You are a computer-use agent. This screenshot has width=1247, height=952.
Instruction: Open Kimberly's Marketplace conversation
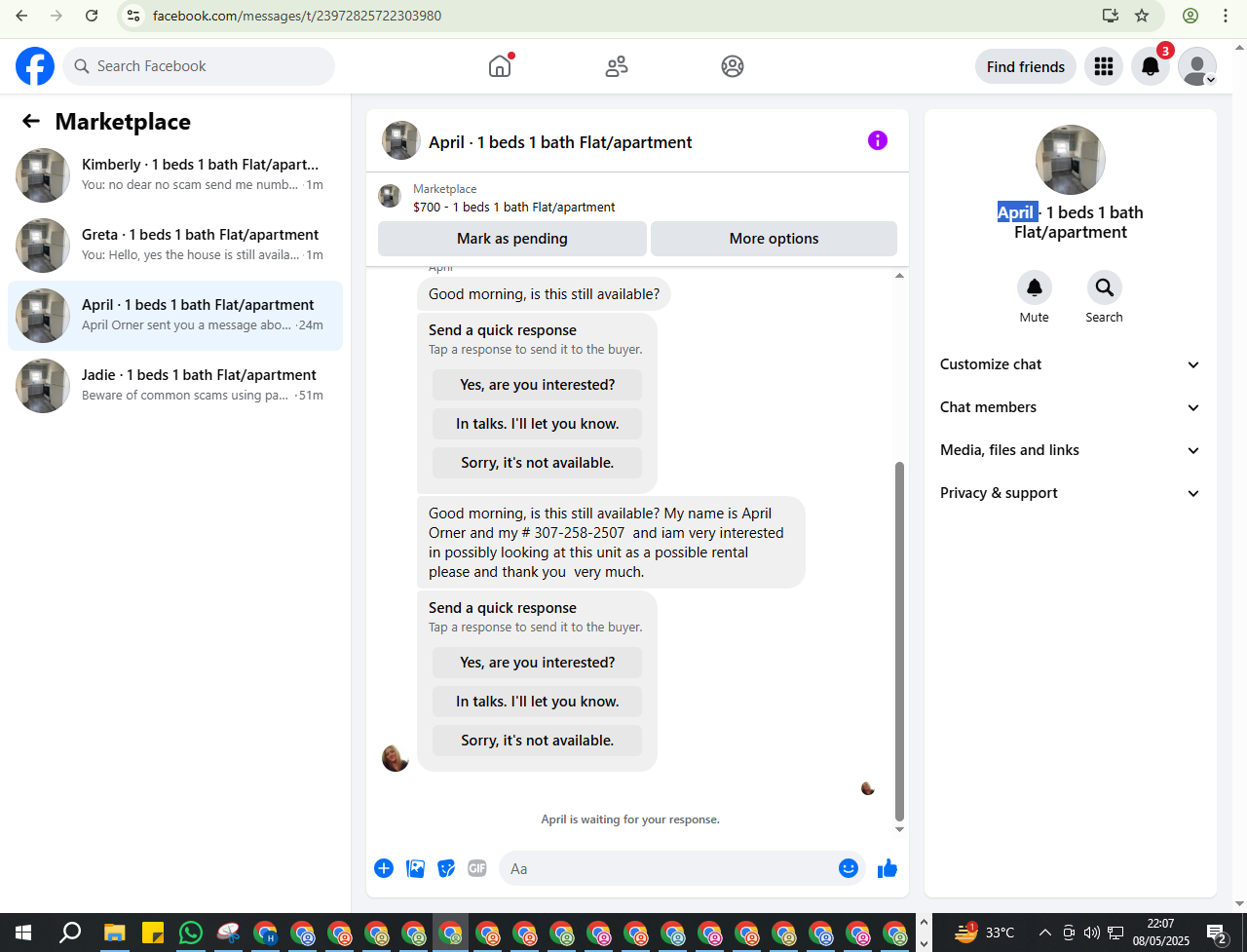[175, 175]
